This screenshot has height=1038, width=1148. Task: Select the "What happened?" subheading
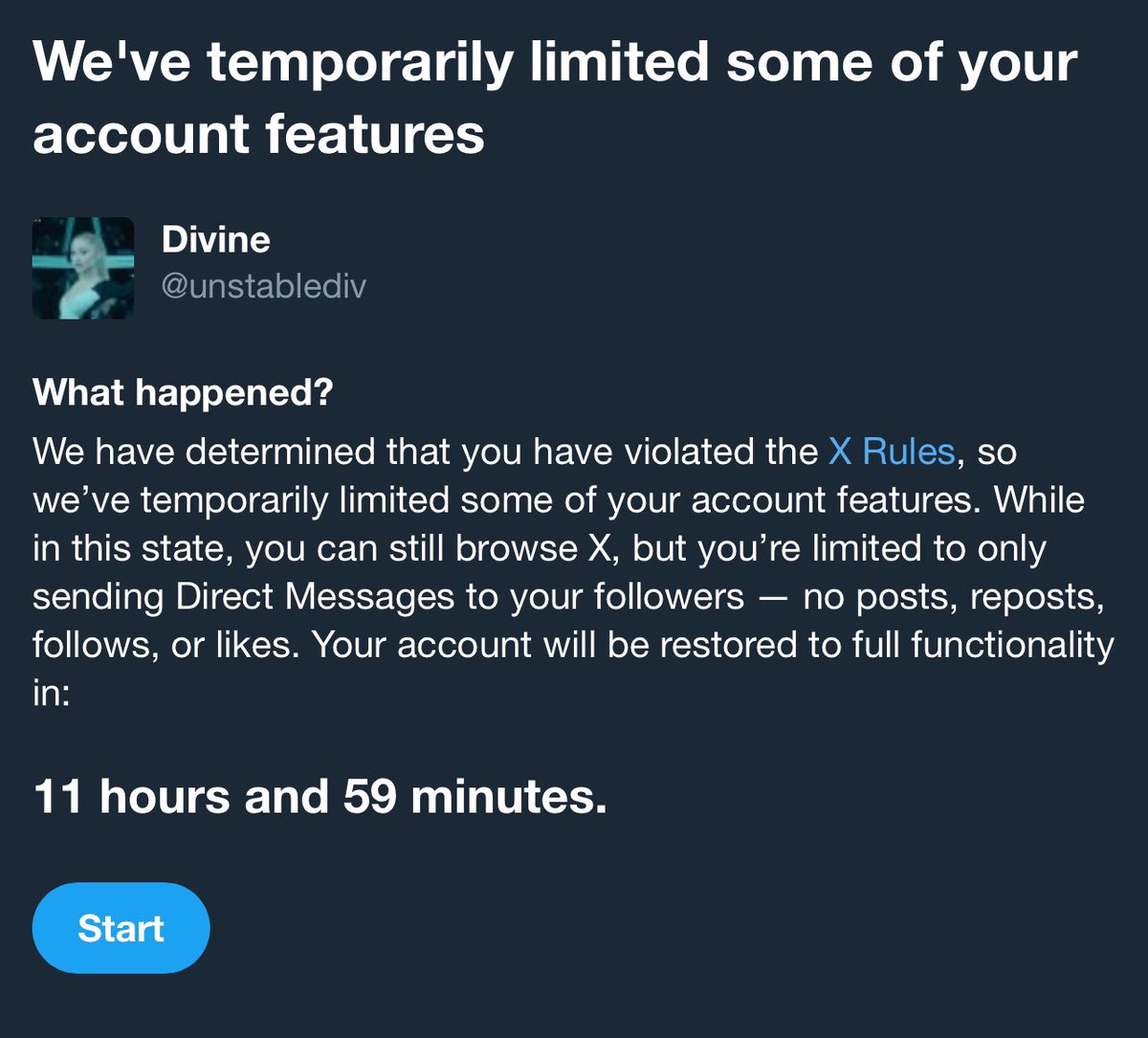(182, 393)
